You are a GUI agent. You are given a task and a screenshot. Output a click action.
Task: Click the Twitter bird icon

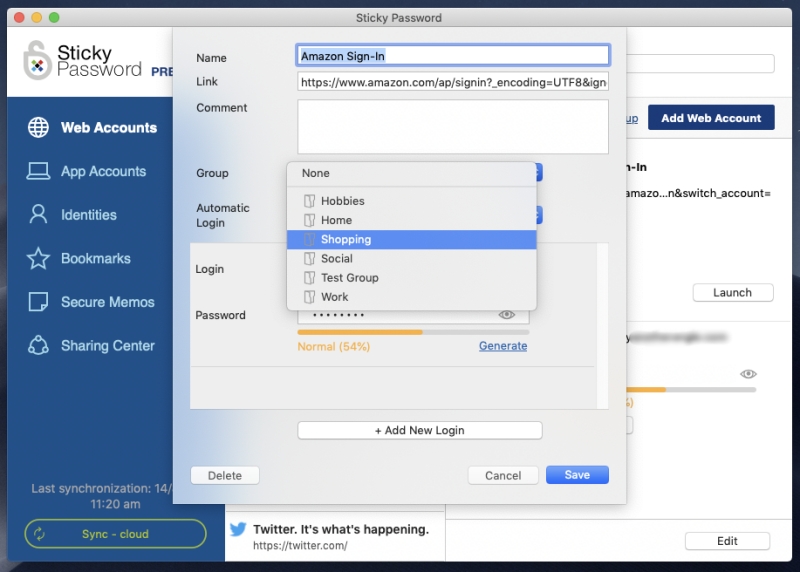pyautogui.click(x=238, y=529)
